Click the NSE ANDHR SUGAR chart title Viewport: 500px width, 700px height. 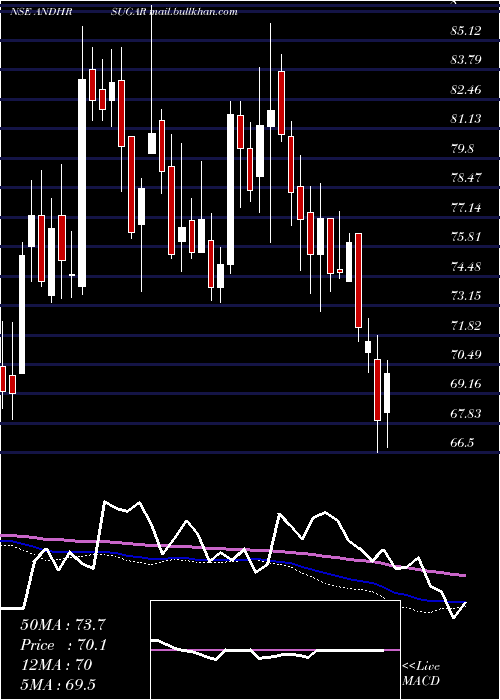78,12
